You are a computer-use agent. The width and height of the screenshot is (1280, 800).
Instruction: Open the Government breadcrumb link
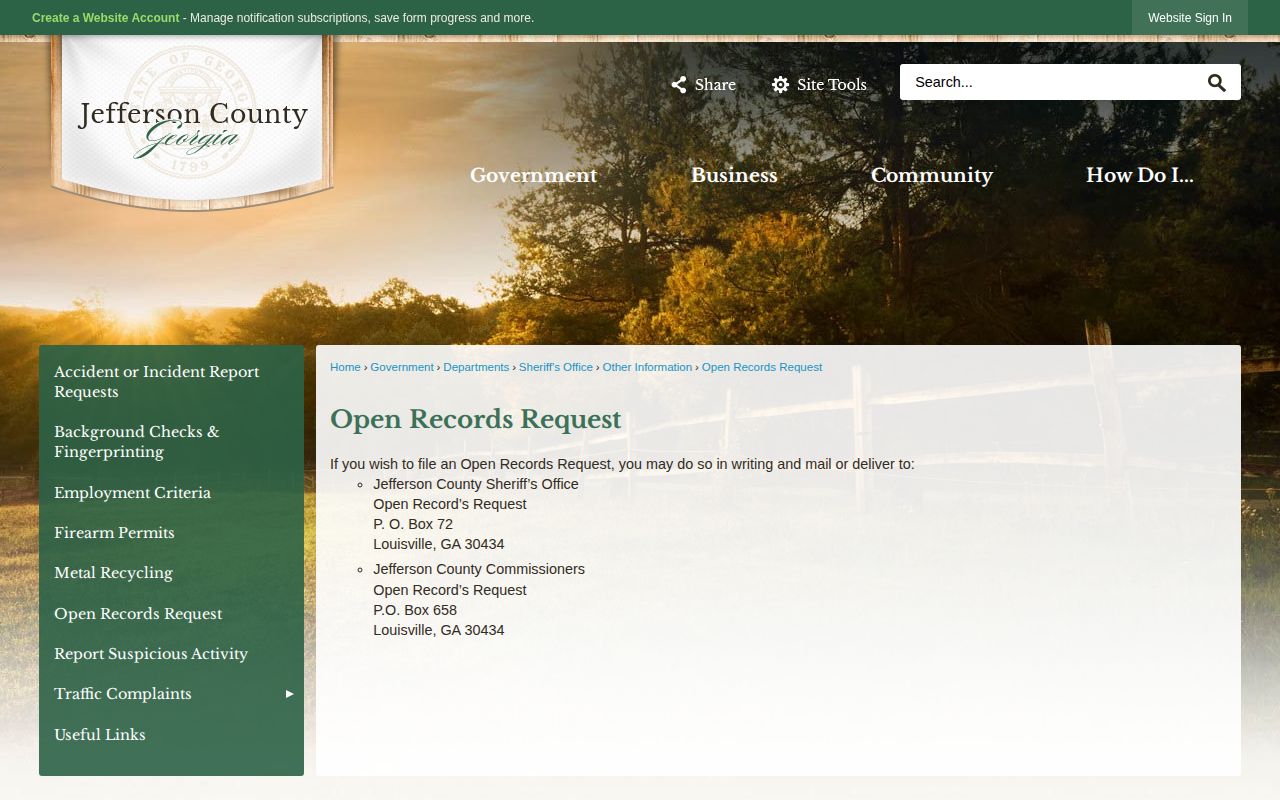click(x=402, y=367)
